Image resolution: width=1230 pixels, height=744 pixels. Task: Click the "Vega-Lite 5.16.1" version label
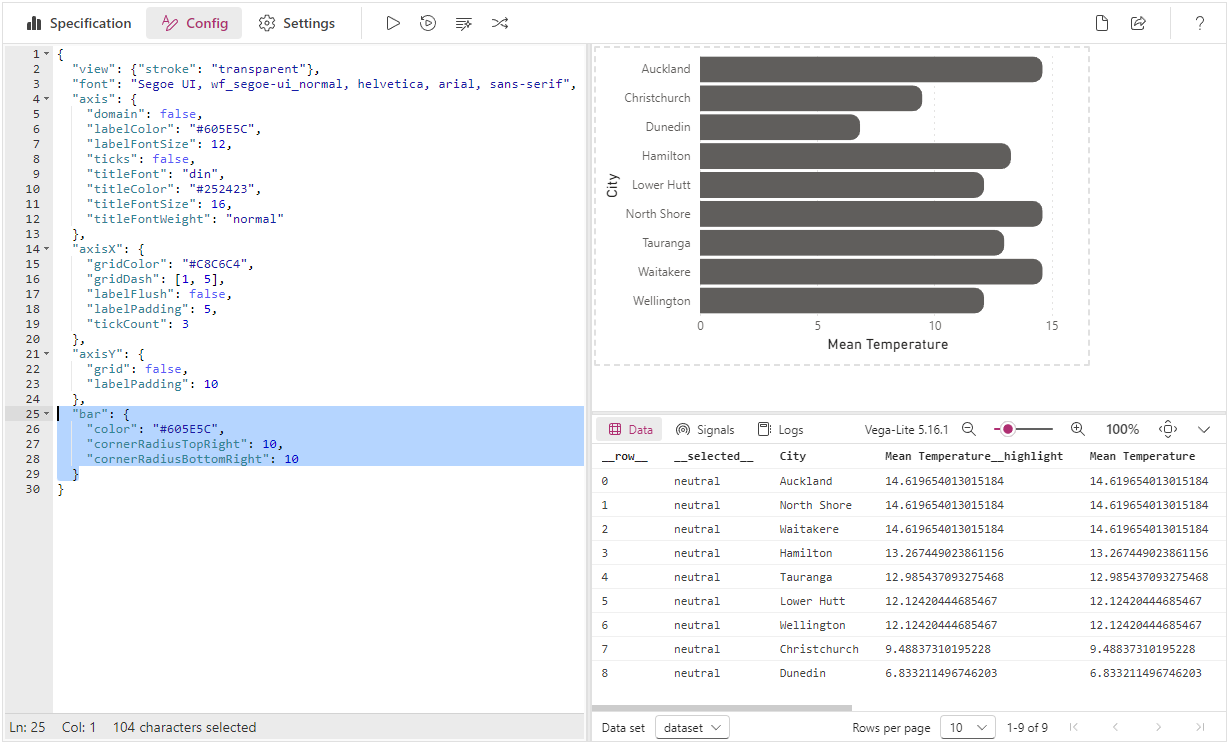[x=907, y=429]
